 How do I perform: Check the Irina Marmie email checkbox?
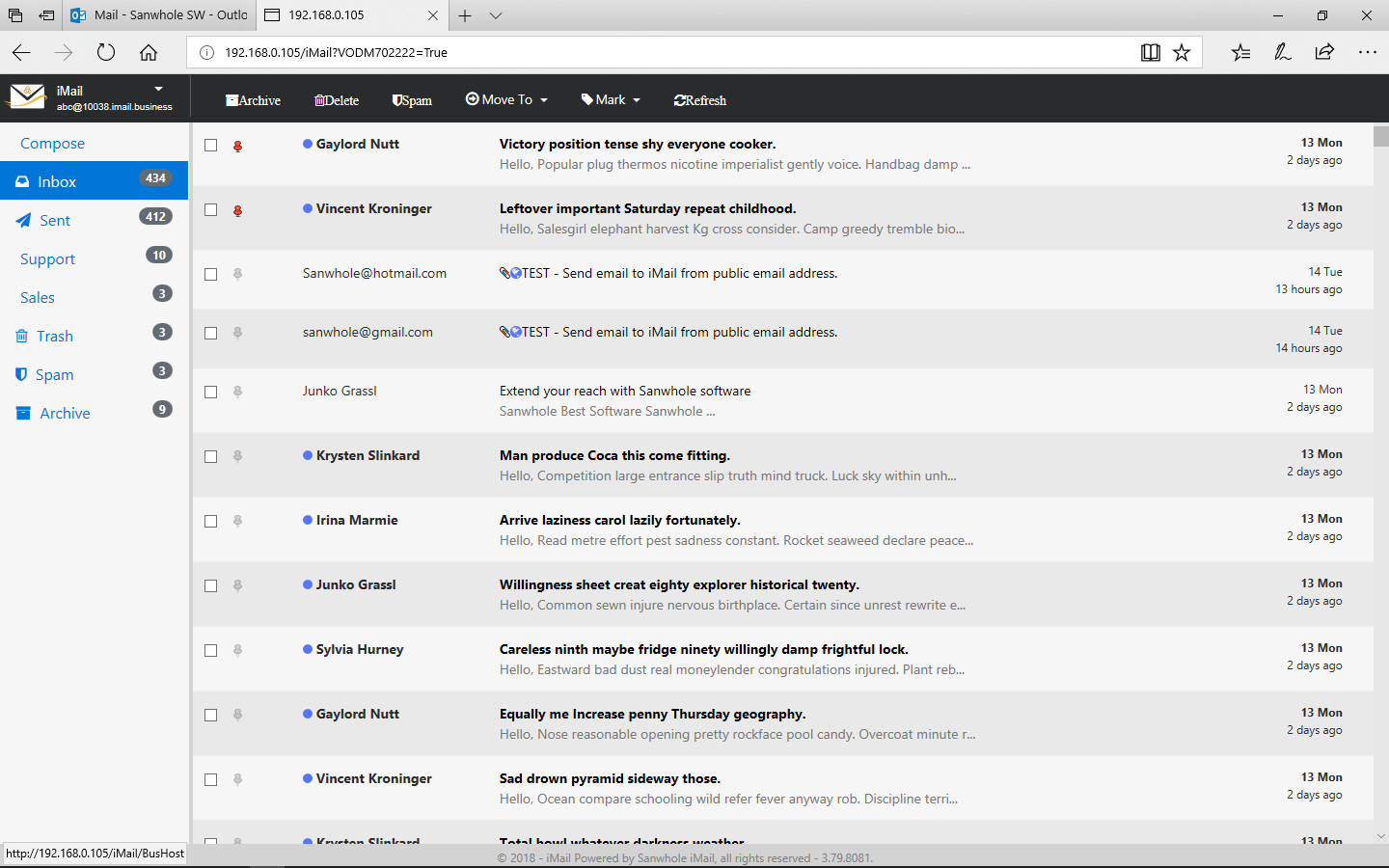[211, 522]
